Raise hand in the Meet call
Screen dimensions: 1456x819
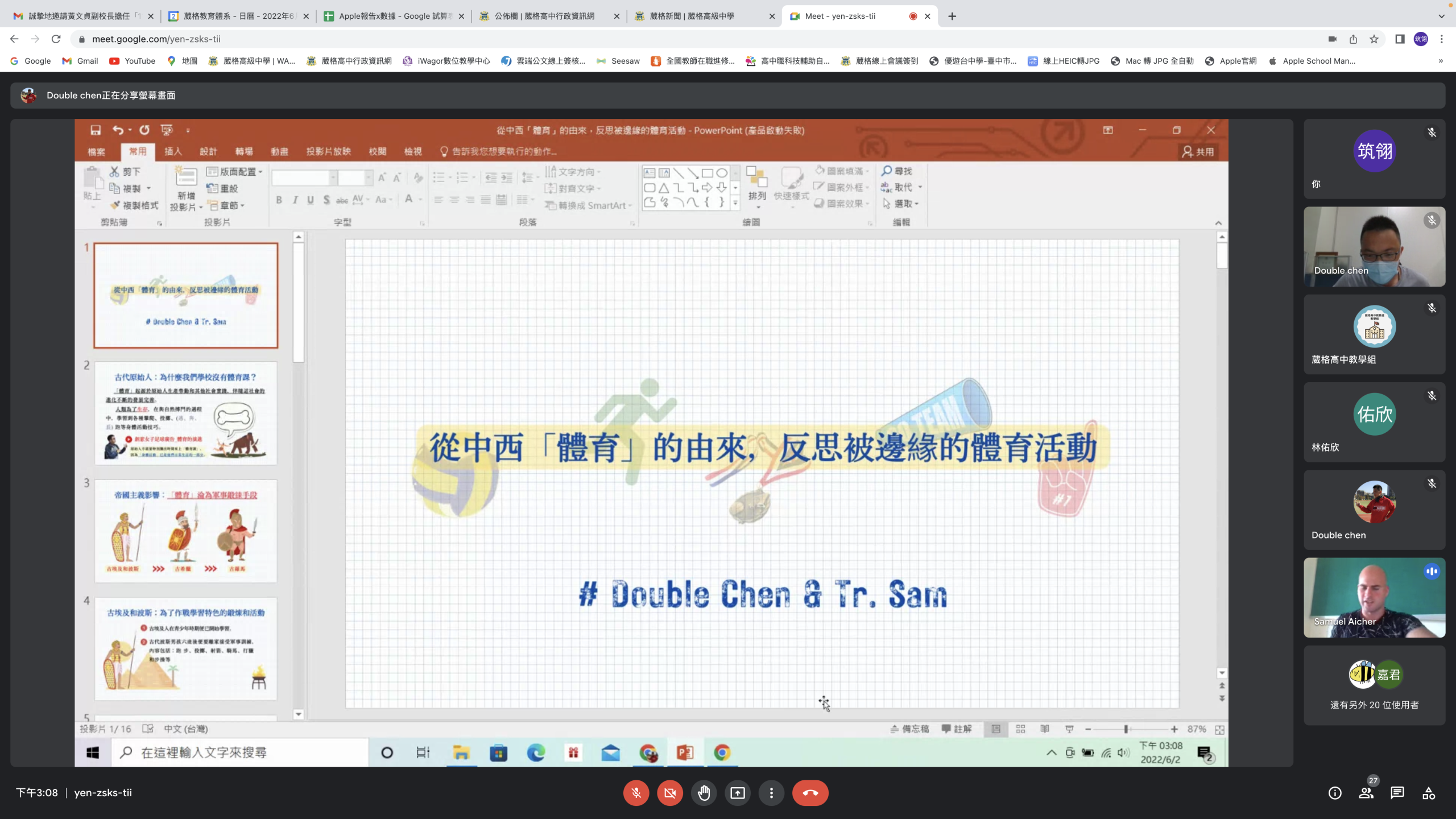704,793
